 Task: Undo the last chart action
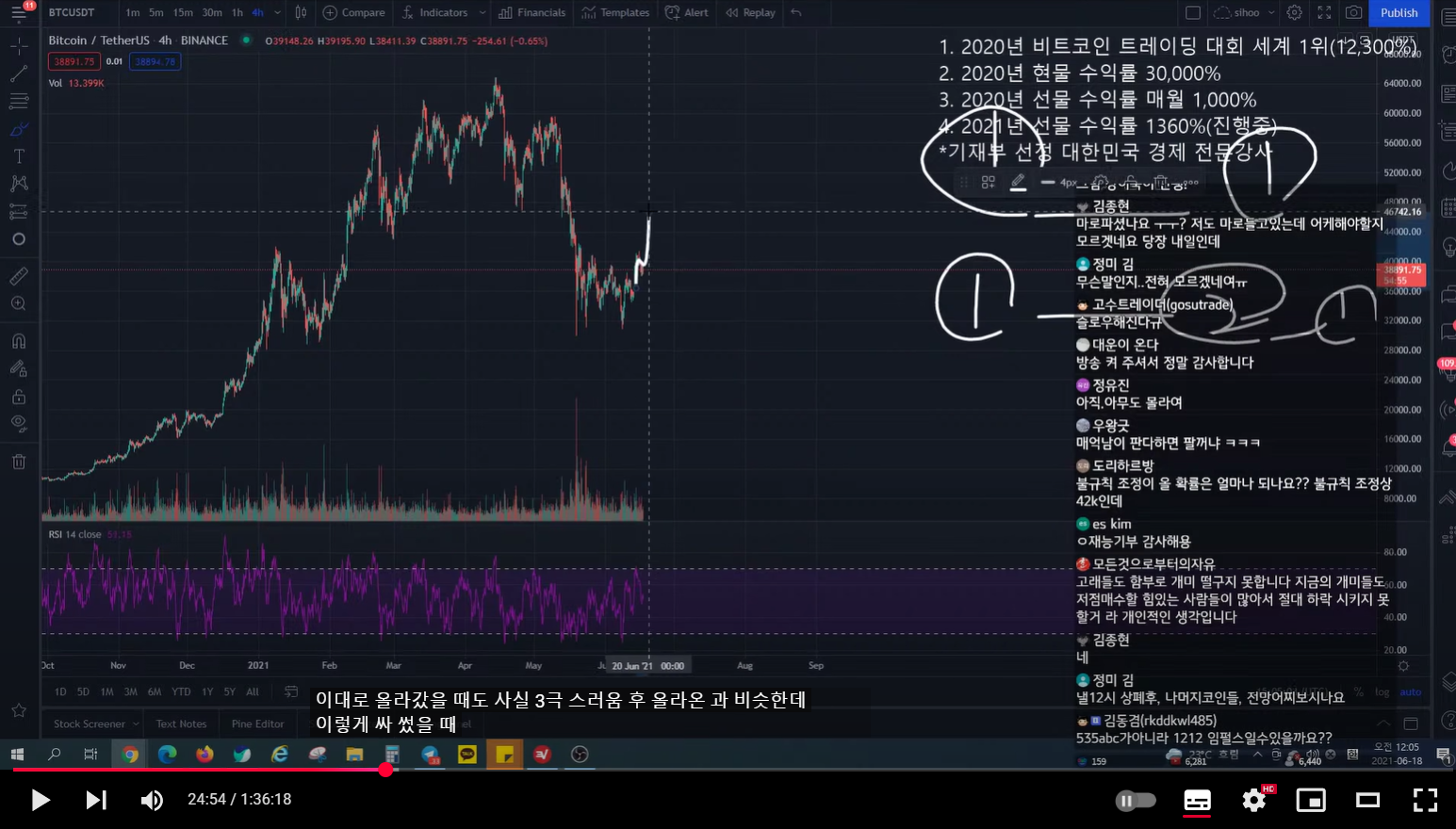(796, 12)
